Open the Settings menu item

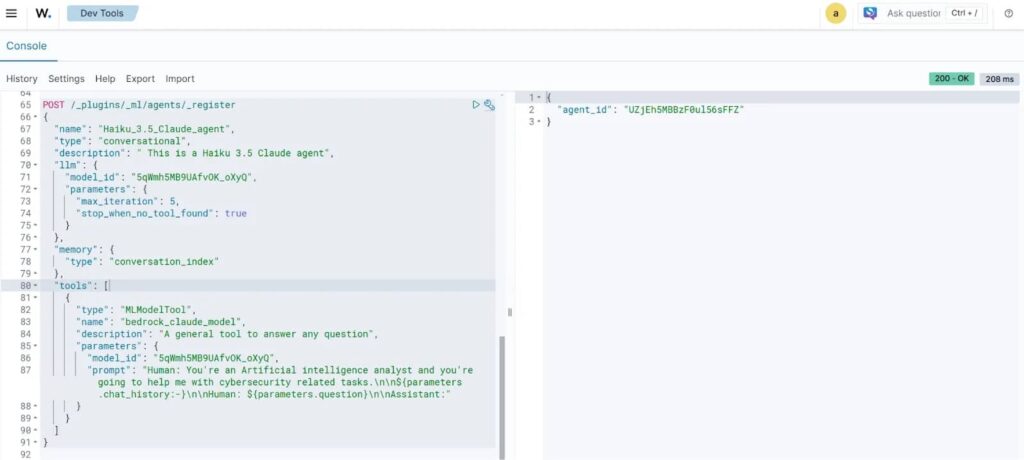point(66,78)
